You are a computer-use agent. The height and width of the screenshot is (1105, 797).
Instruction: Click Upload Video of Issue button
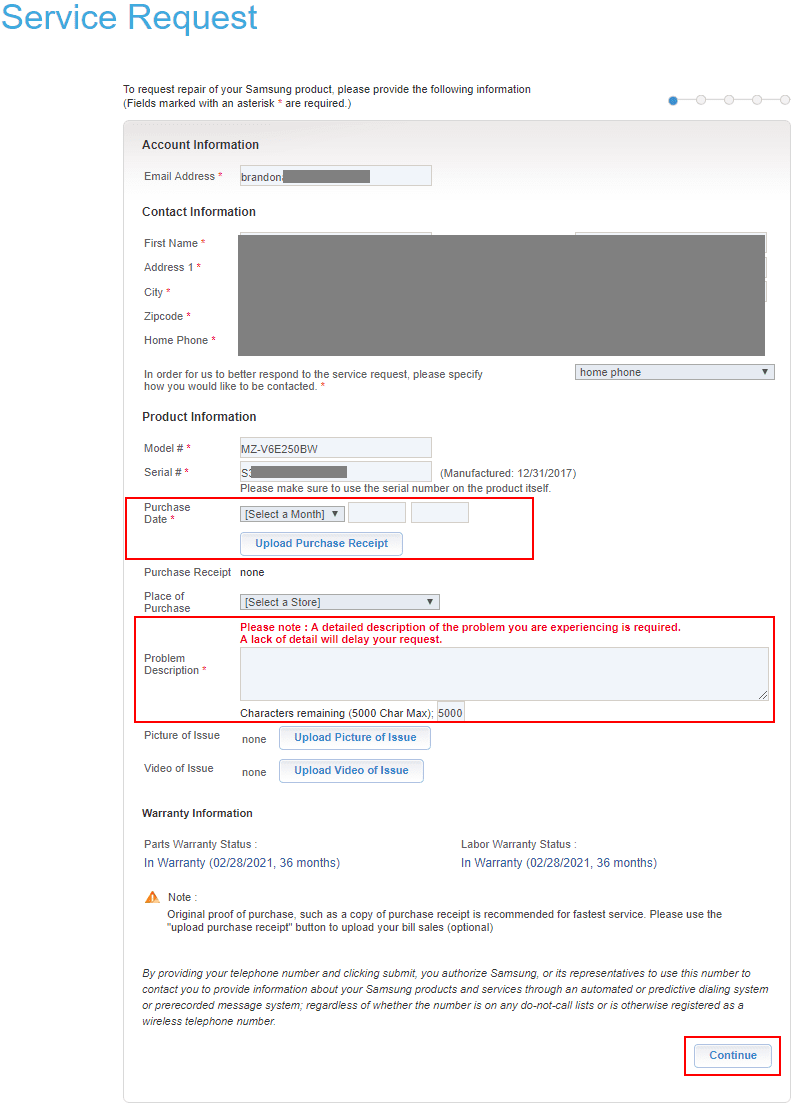click(x=351, y=771)
